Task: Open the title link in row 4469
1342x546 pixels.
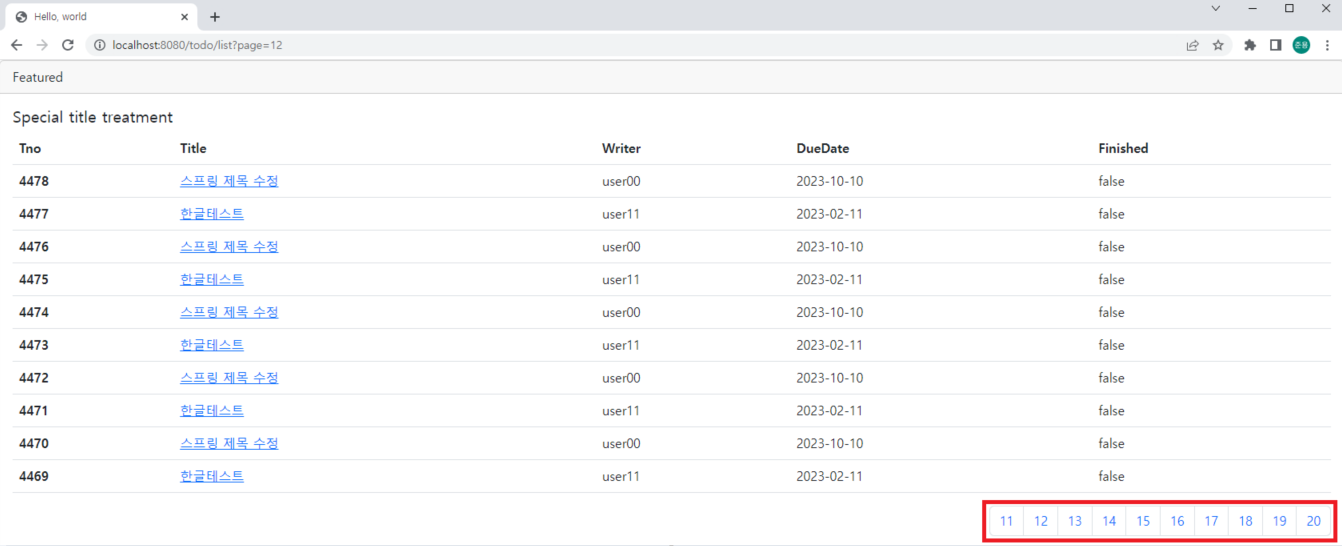Action: 212,476
